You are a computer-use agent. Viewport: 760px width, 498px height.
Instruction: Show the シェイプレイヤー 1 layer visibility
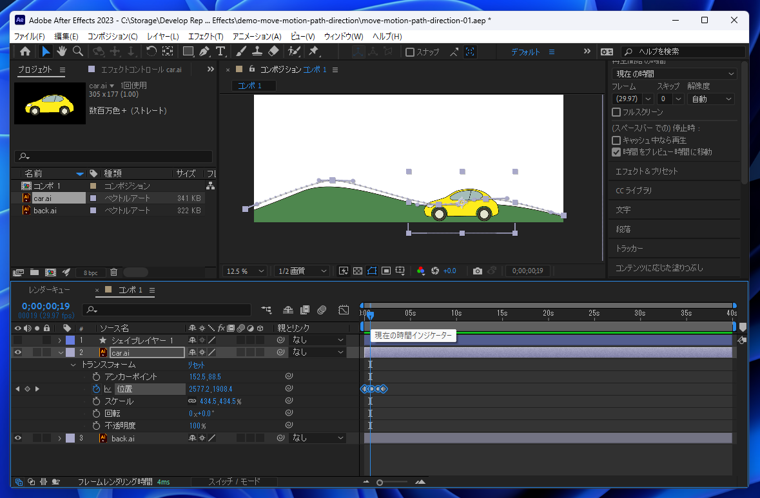click(x=18, y=340)
